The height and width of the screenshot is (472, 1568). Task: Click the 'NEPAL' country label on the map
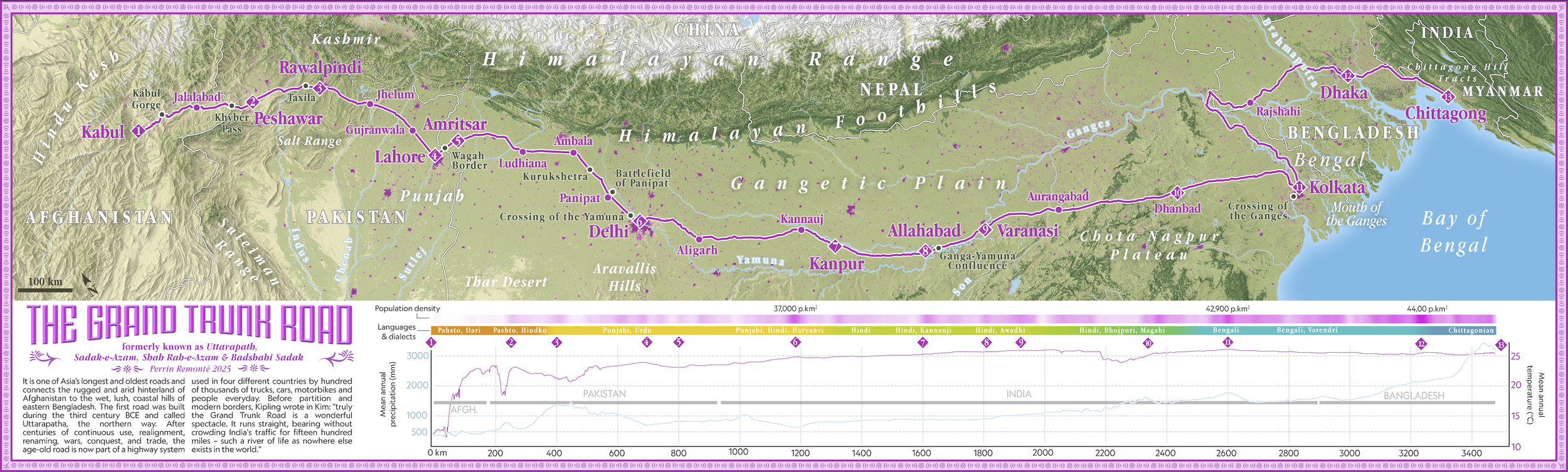pyautogui.click(x=891, y=90)
